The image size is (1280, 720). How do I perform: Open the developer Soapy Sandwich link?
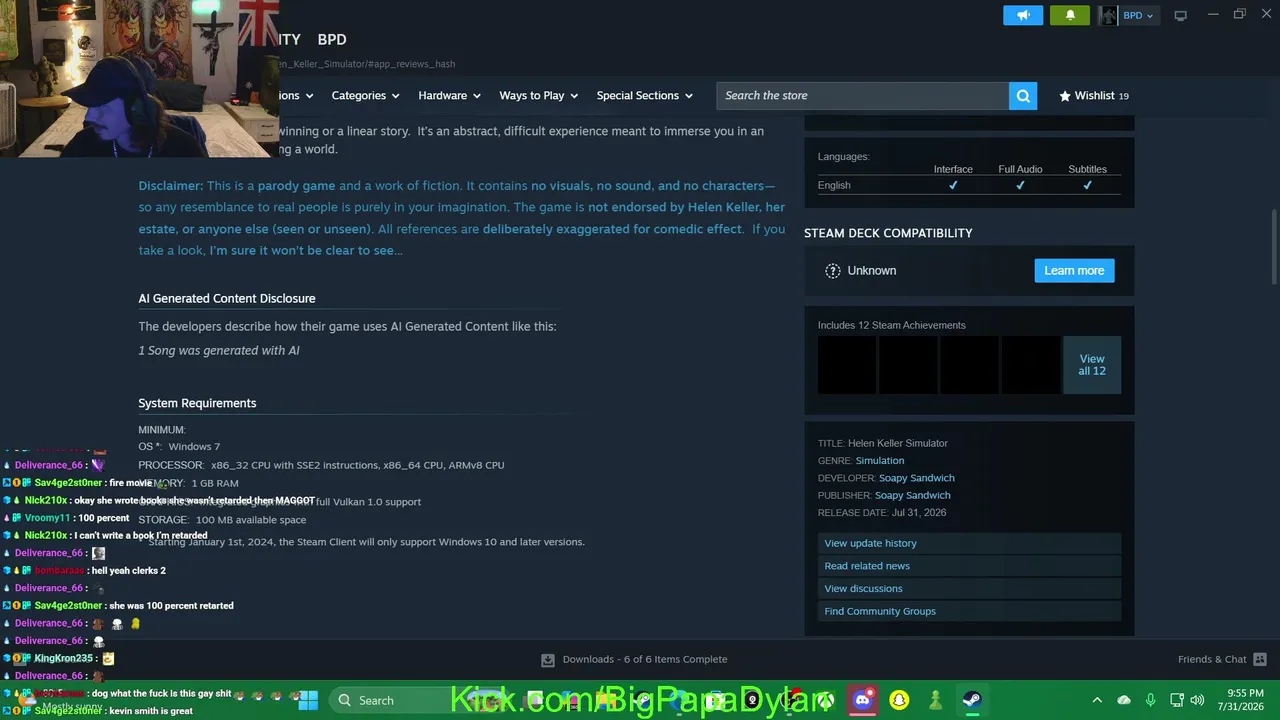click(x=917, y=478)
